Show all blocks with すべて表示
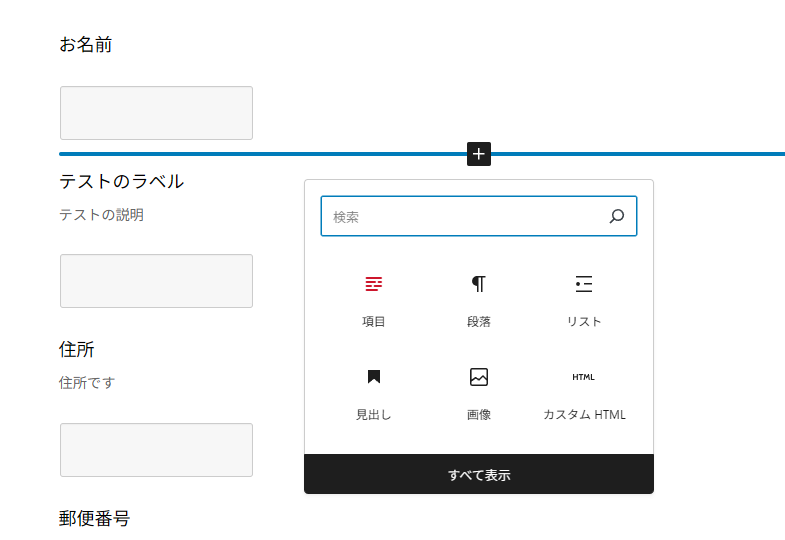The width and height of the screenshot is (785, 540). [479, 474]
